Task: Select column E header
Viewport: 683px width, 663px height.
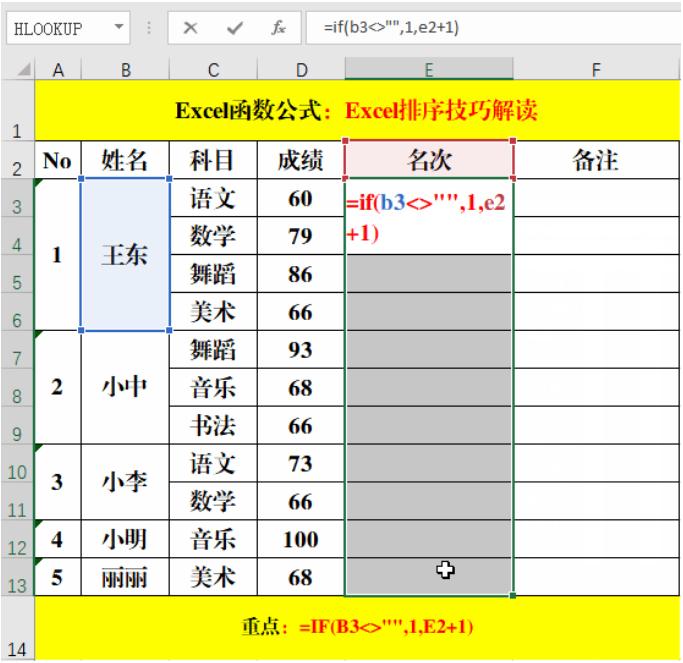Action: 429,69
